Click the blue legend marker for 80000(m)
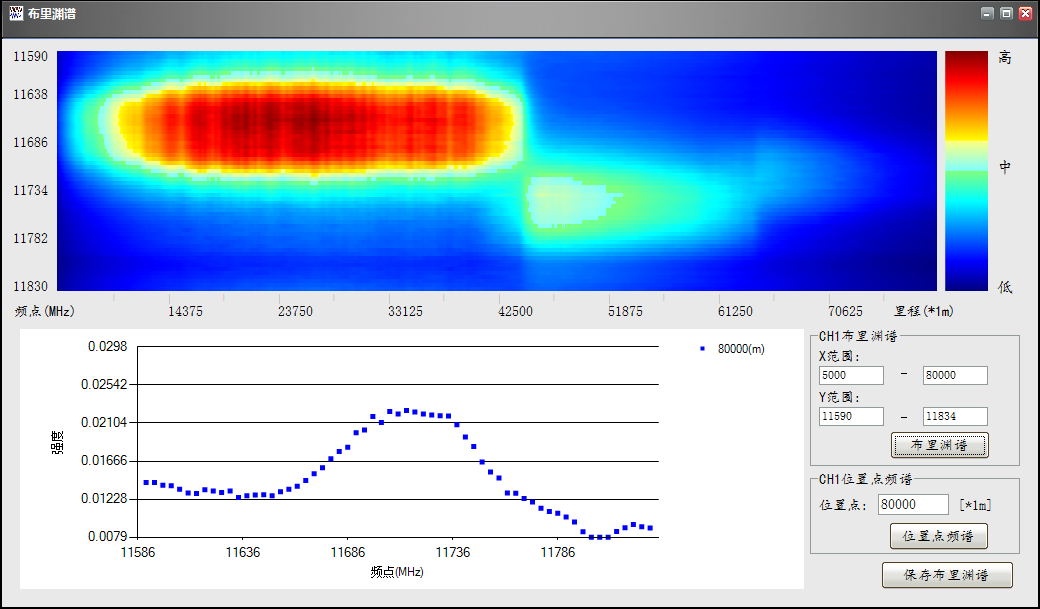This screenshot has width=1040, height=609. [x=703, y=349]
